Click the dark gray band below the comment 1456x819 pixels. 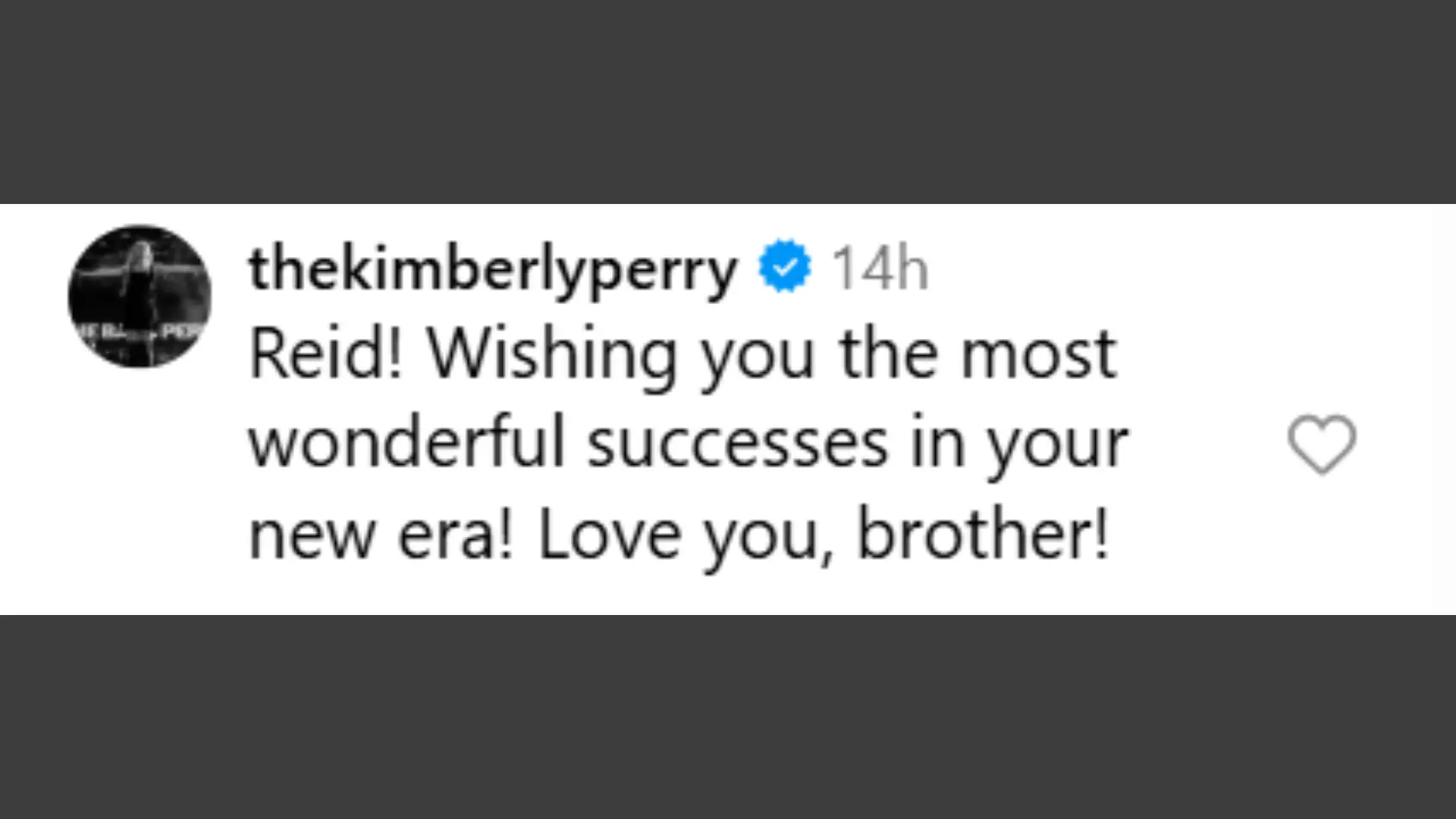728,717
